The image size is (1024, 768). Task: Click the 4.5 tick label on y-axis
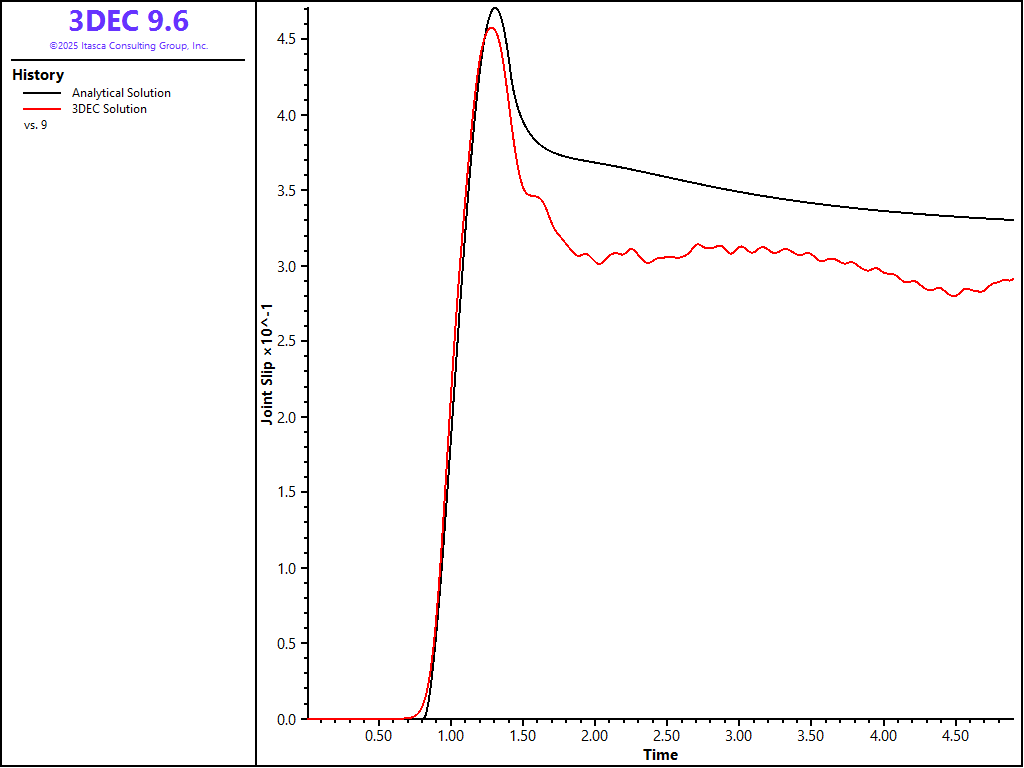pyautogui.click(x=285, y=39)
